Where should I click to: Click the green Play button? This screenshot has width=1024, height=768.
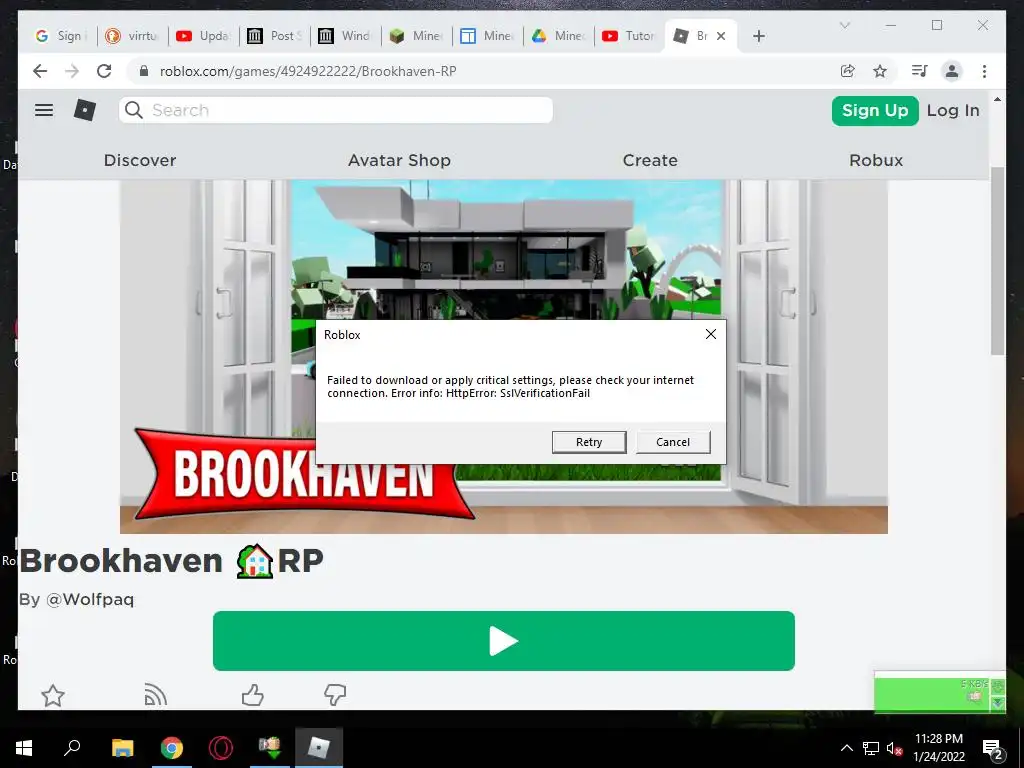(x=504, y=641)
